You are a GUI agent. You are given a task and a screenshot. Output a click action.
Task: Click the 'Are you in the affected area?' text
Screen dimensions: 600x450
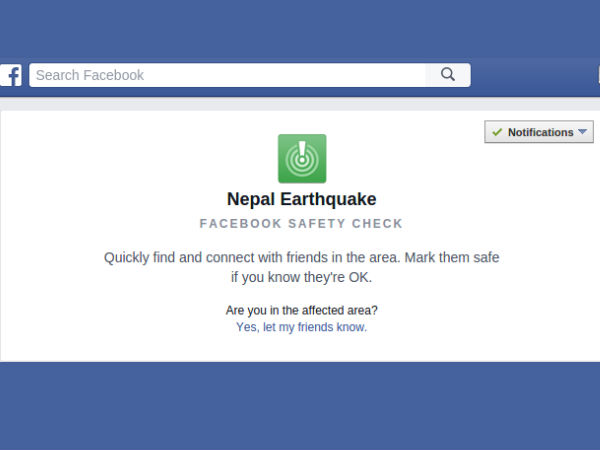point(301,310)
